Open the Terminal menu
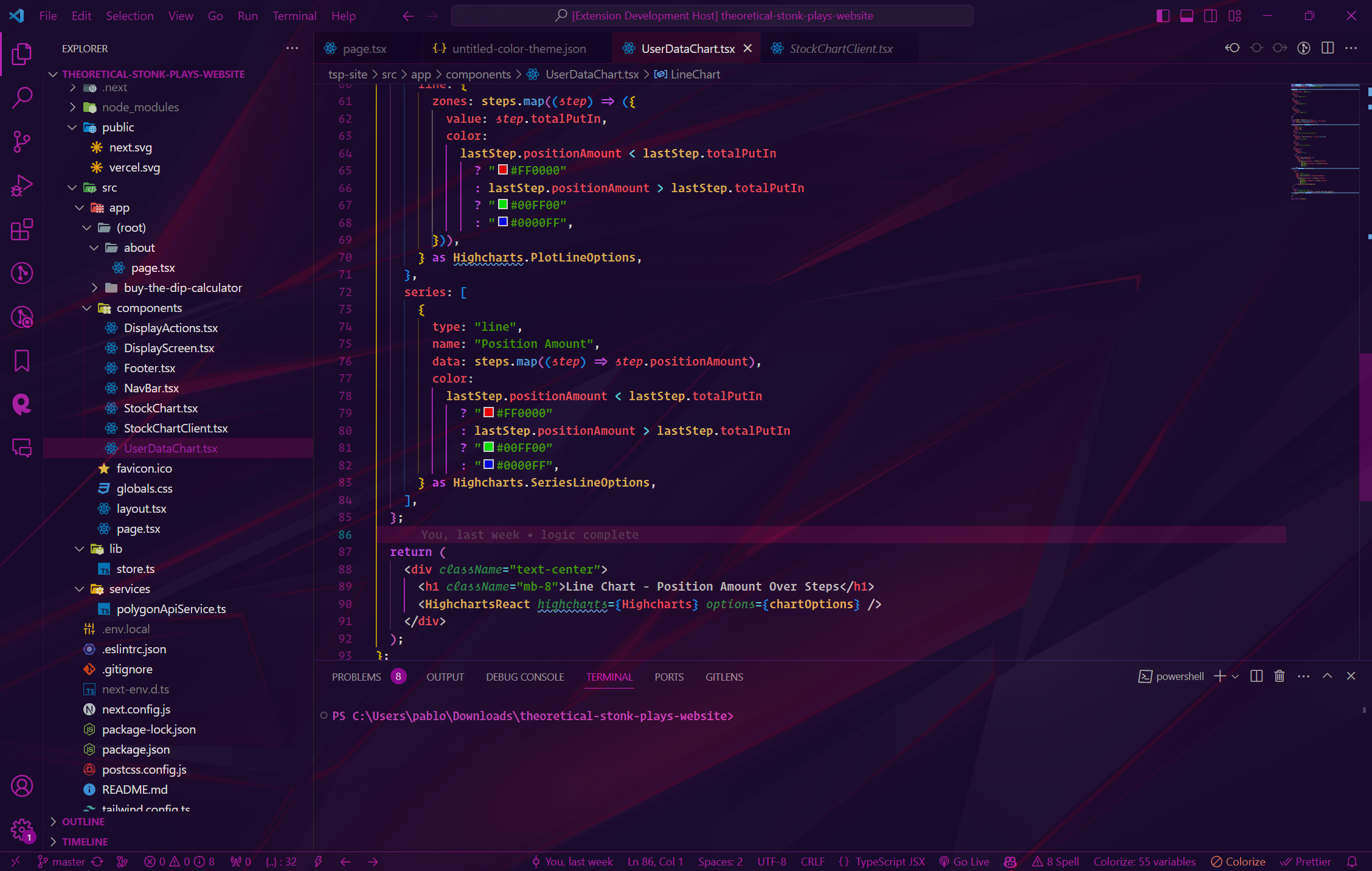Viewport: 1372px width, 871px height. (294, 16)
